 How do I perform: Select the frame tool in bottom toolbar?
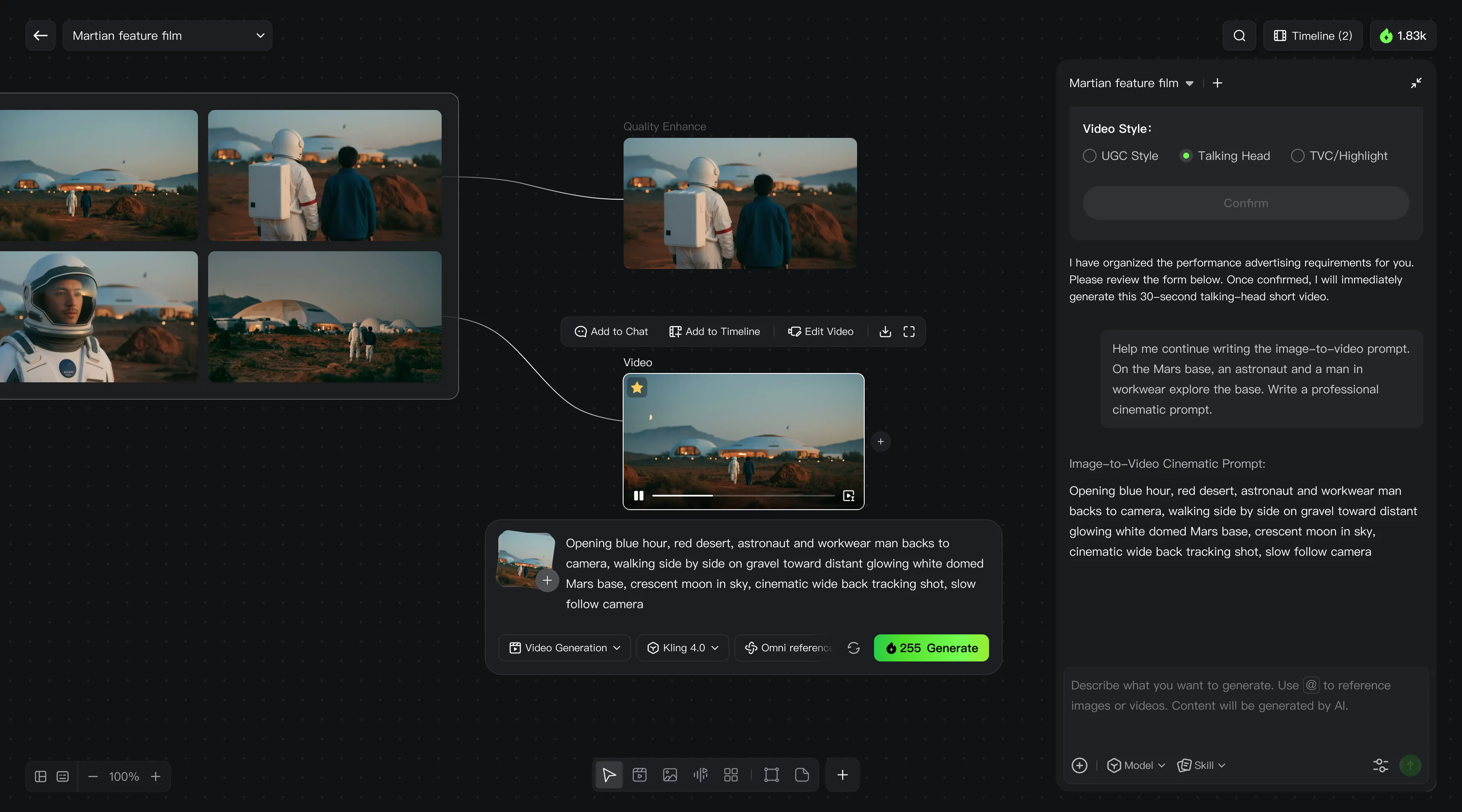771,774
